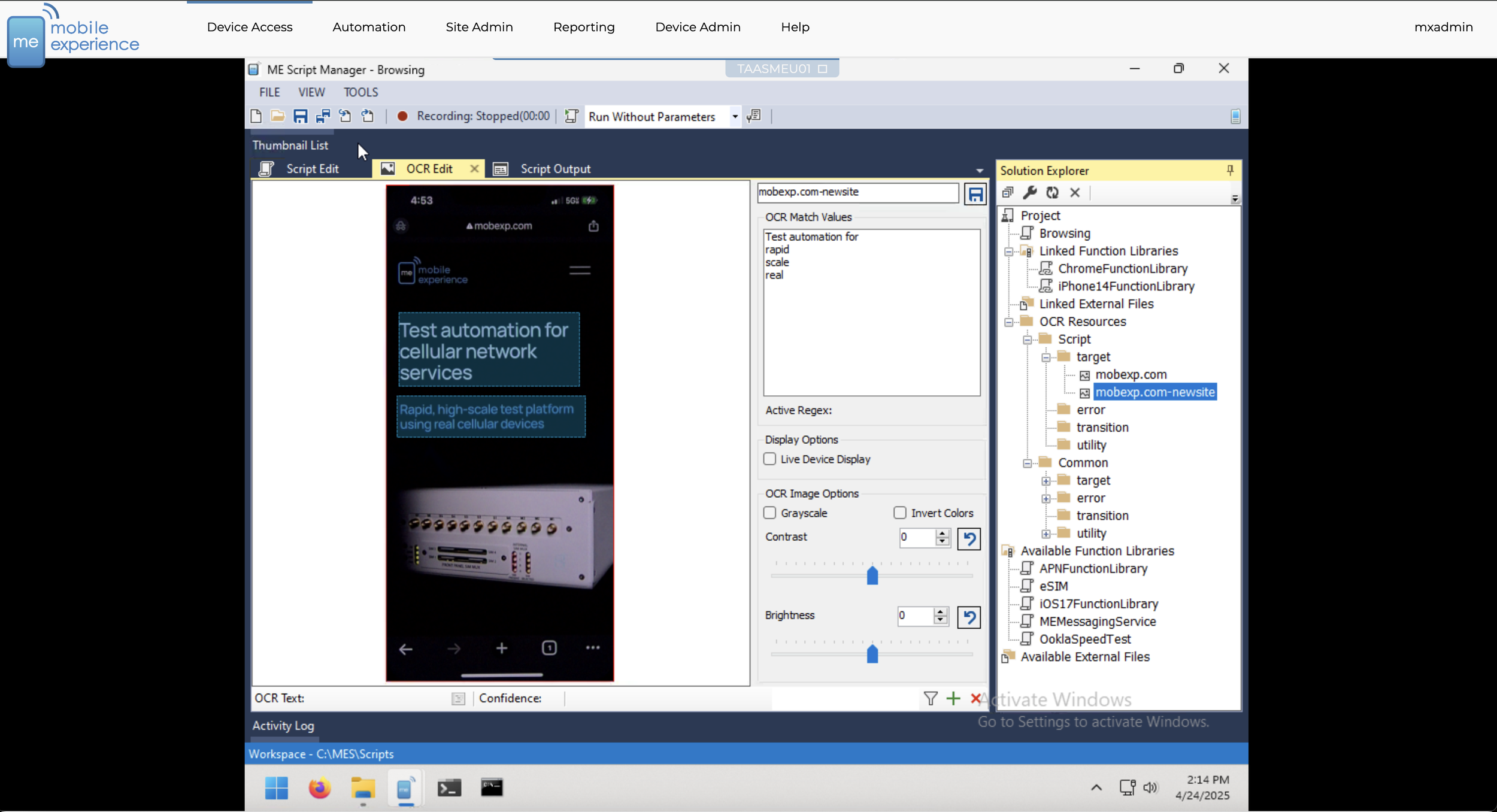Reset Contrast with the undo arrow icon
The image size is (1497, 812).
pos(968,538)
